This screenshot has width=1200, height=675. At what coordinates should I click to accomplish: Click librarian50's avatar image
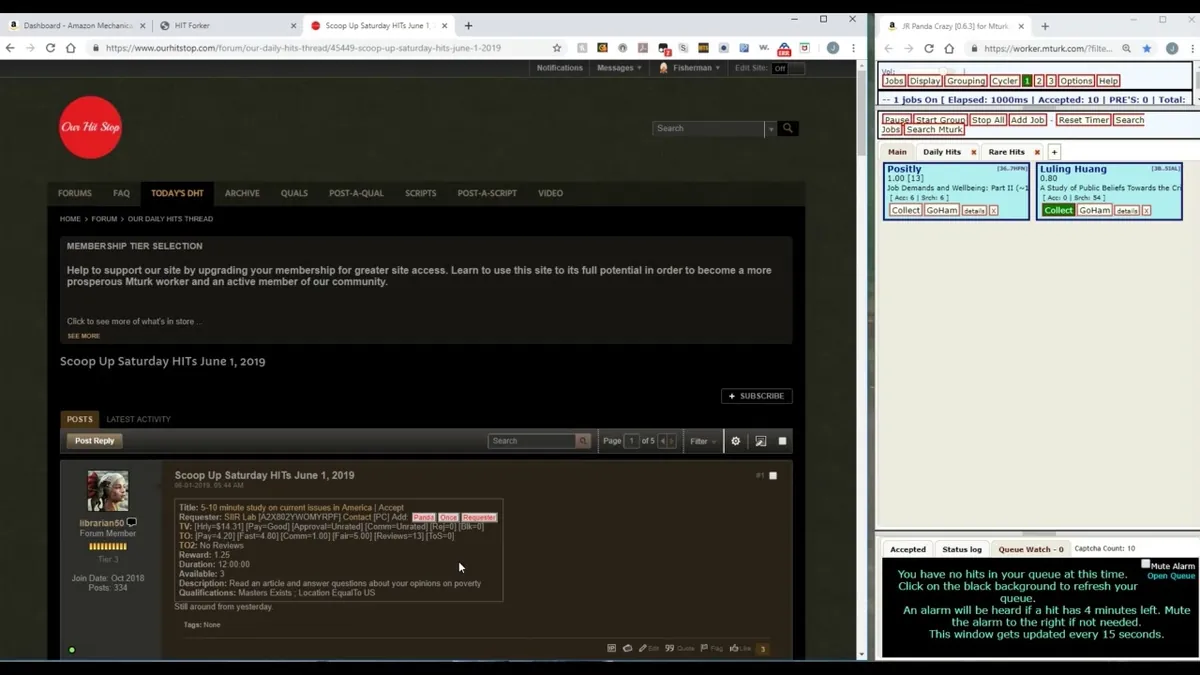click(x=108, y=491)
